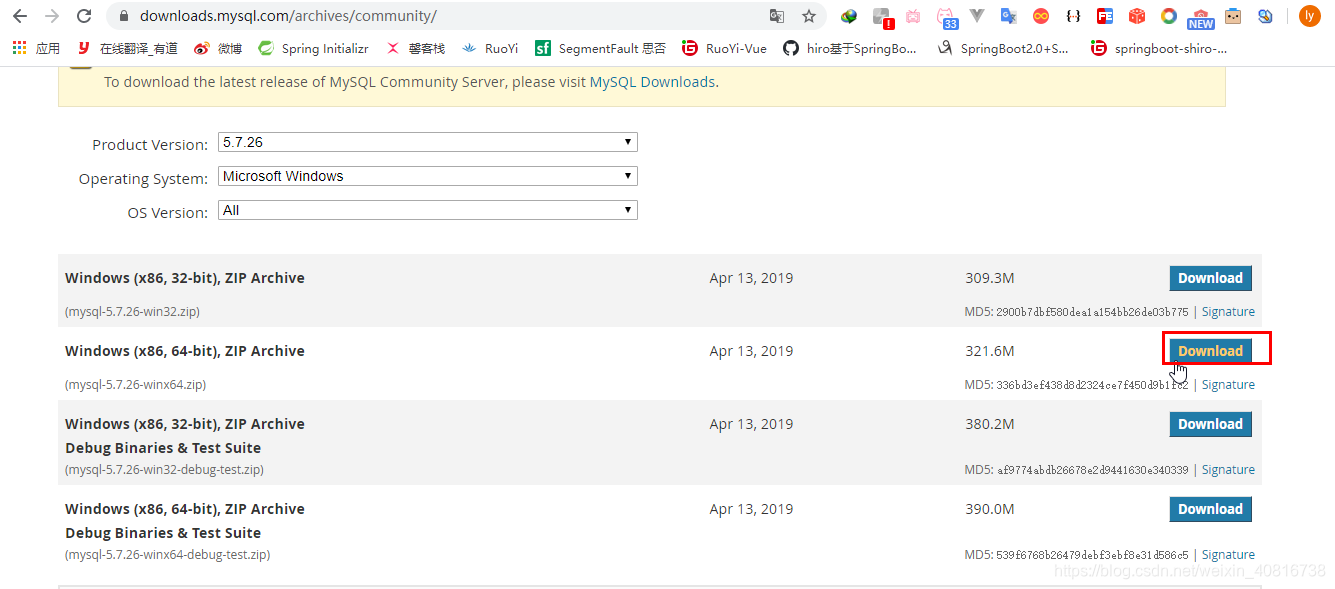This screenshot has height=589, width=1335.
Task: Download the 64-bit ZIP Archive (321.6M)
Action: point(1210,351)
